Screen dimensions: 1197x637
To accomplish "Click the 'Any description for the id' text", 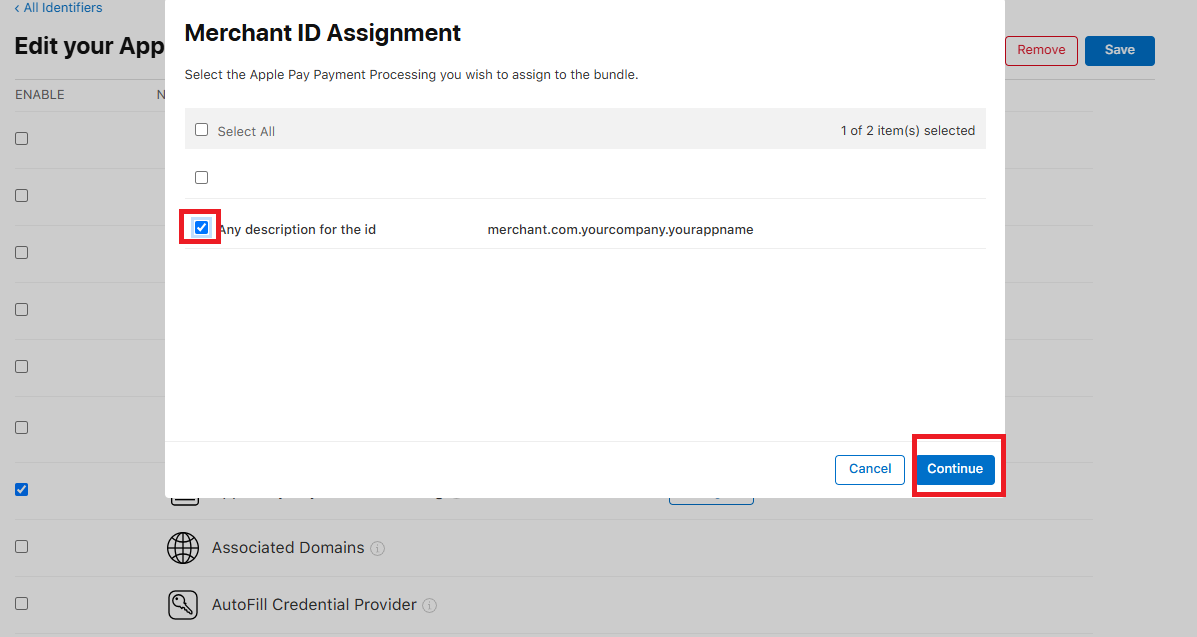I will tap(297, 230).
